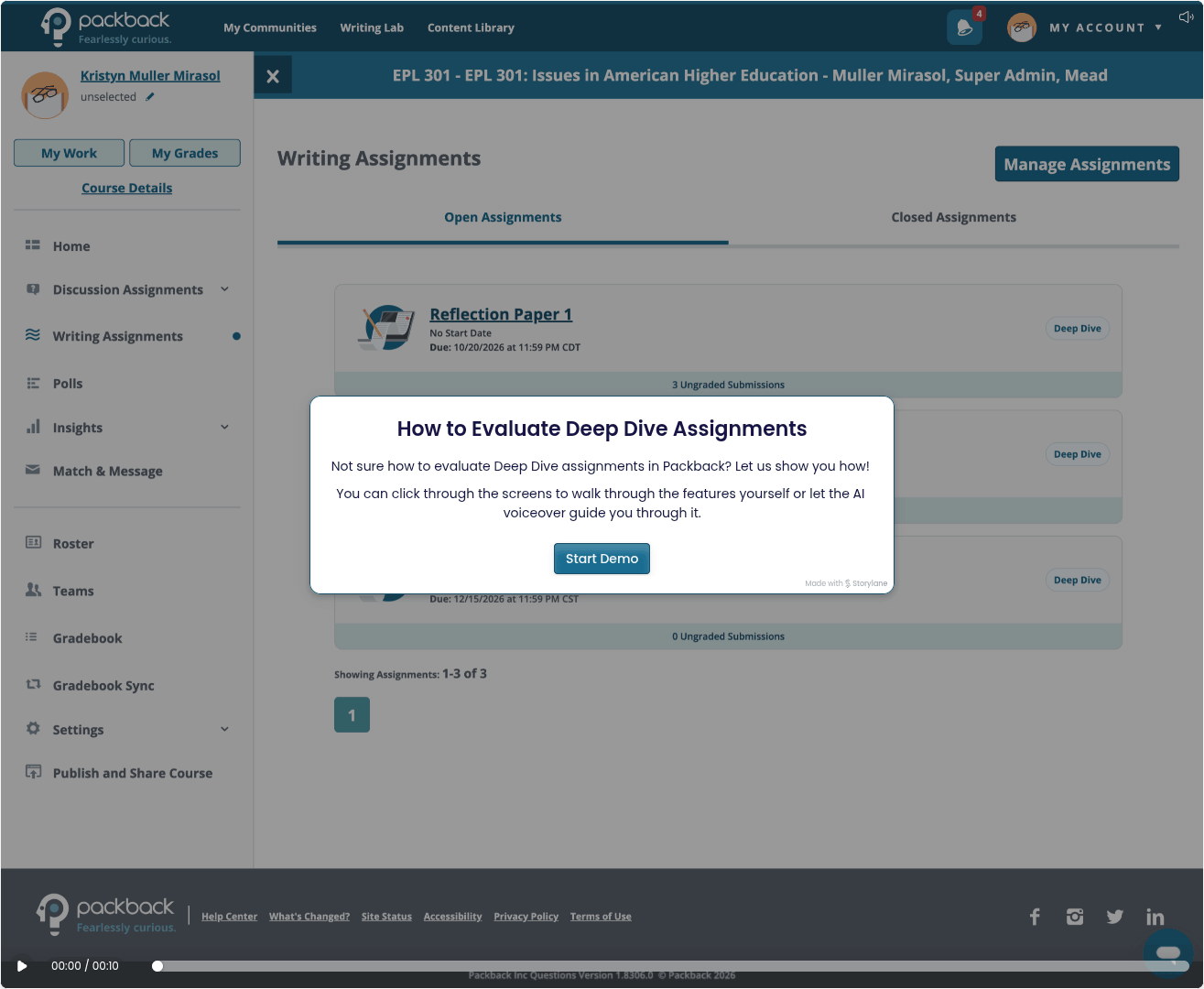
Task: Click the Made with Storylane label
Action: [846, 583]
